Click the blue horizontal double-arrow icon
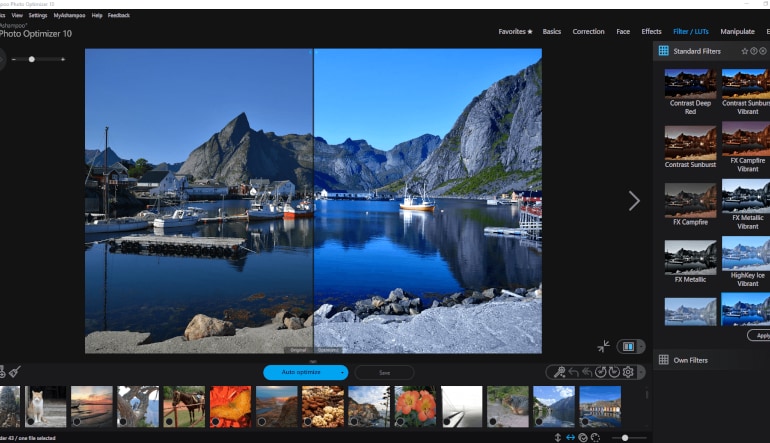The image size is (770, 443). [570, 437]
